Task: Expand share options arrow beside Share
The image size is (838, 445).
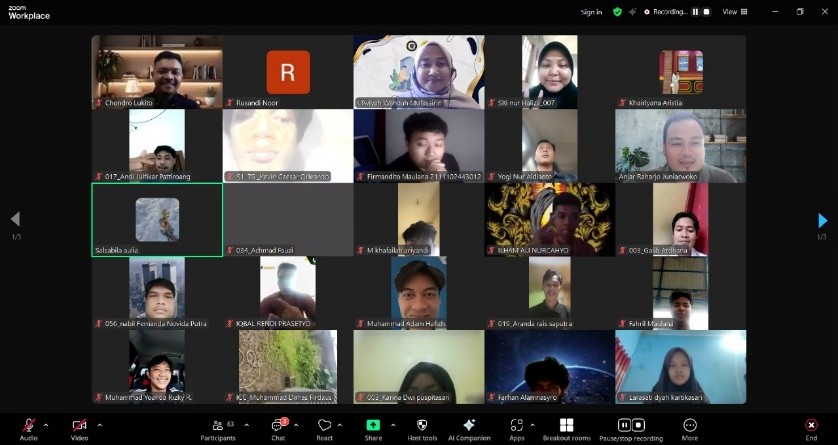Action: click(393, 425)
